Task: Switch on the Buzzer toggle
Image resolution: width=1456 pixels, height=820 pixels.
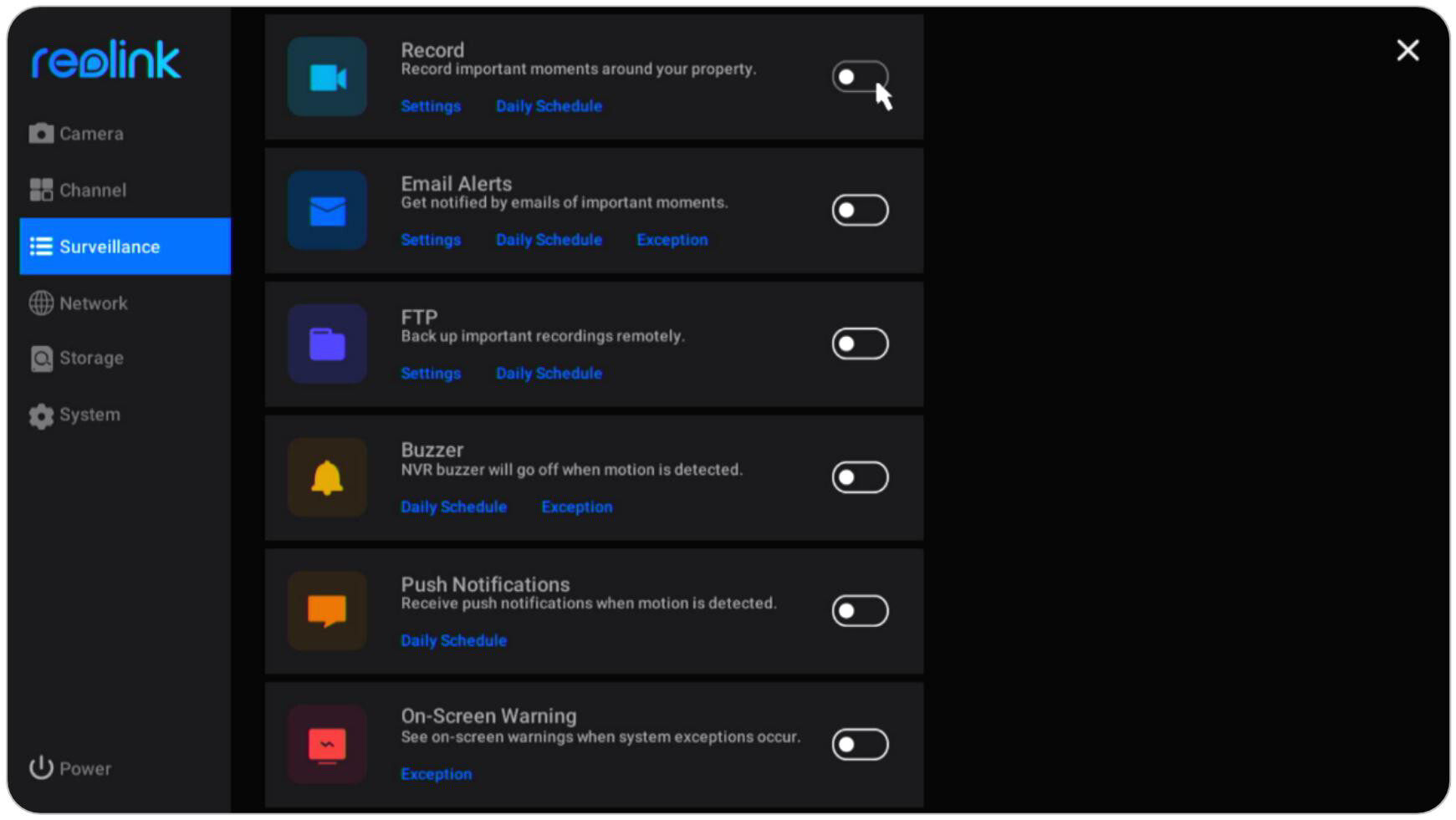Action: (859, 477)
